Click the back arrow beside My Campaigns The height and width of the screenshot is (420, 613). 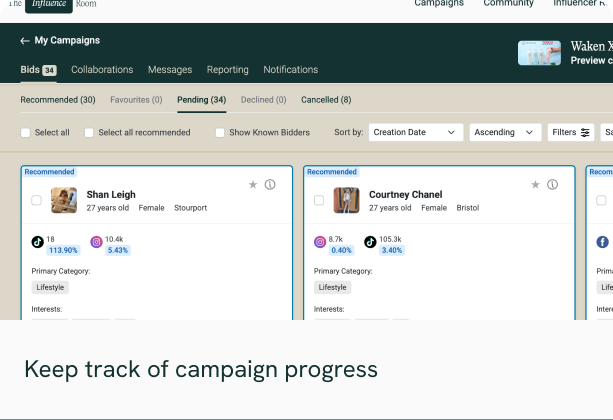pos(24,41)
